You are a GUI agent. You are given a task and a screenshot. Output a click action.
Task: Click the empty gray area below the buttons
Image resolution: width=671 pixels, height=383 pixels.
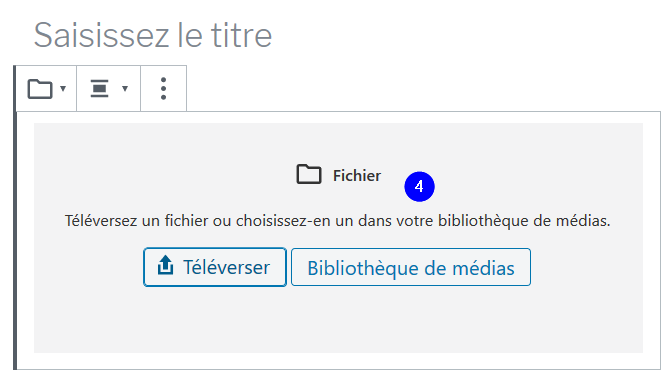pyautogui.click(x=338, y=321)
